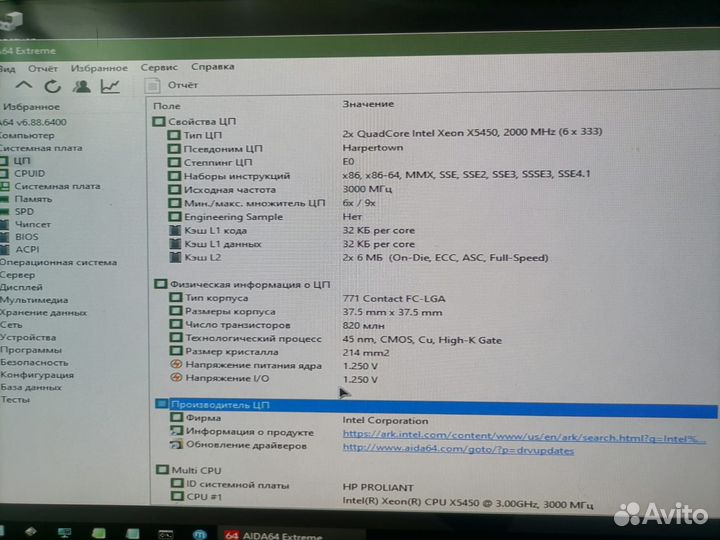Open the Вид menu
This screenshot has height=540, width=720.
(x=7, y=69)
